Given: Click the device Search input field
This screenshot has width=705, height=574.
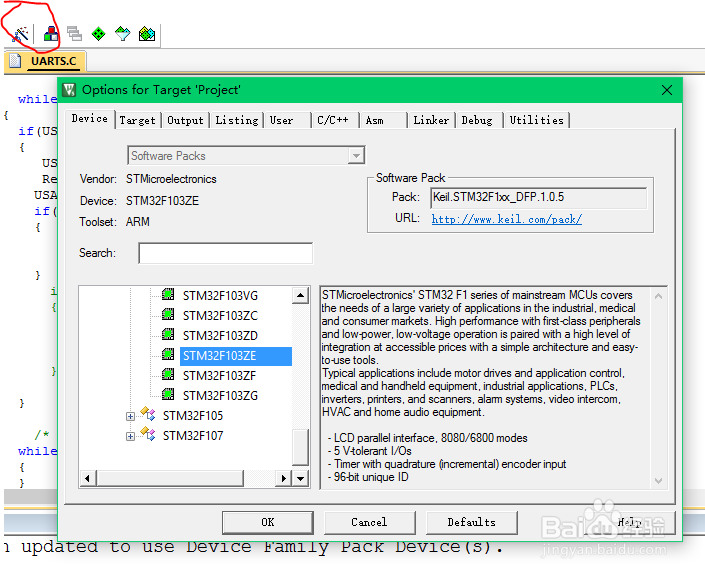Looking at the screenshot, I should [x=226, y=253].
